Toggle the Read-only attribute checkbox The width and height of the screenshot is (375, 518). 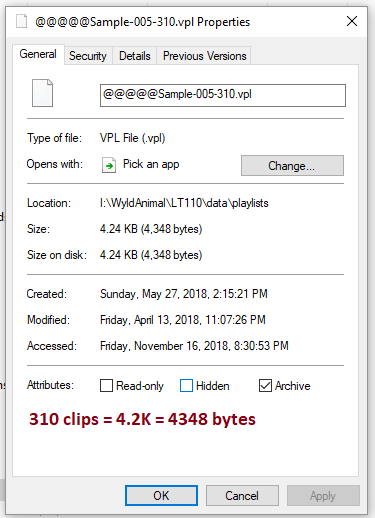point(106,386)
